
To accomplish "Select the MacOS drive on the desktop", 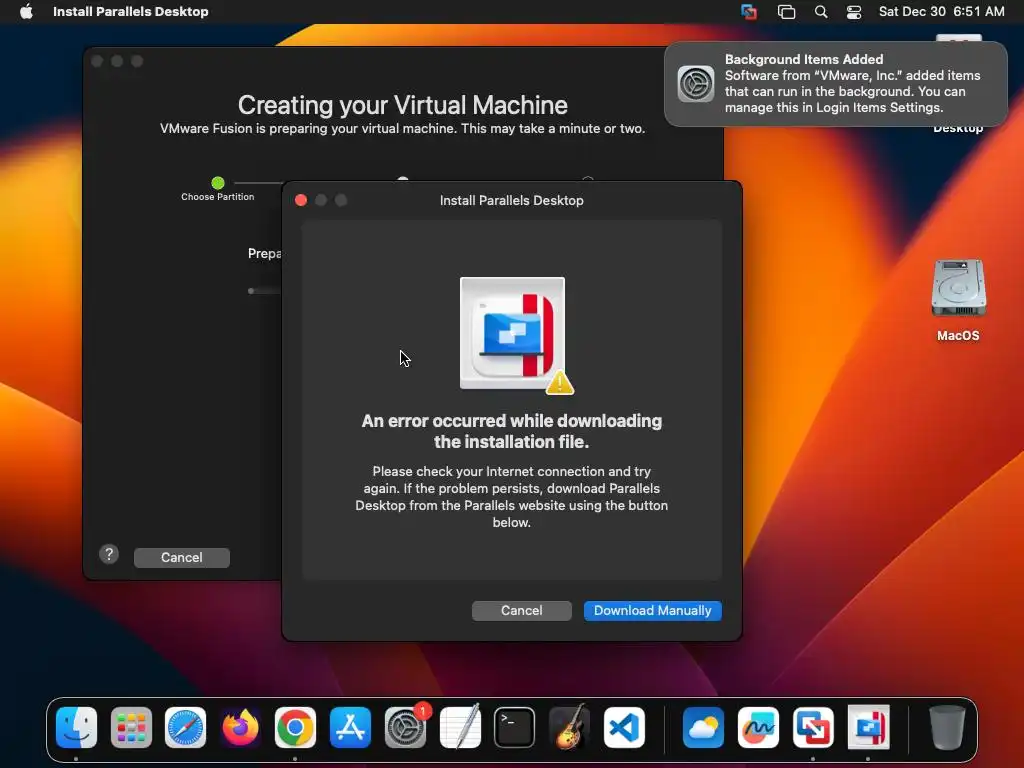I will 958,300.
